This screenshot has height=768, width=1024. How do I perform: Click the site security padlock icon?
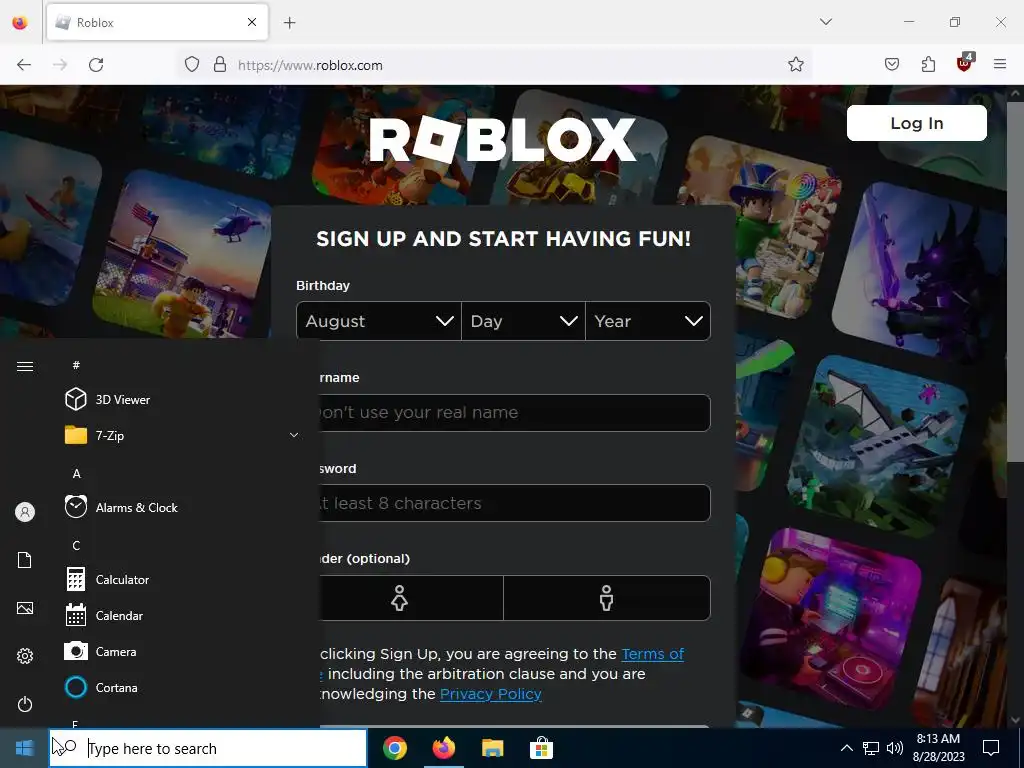click(220, 65)
